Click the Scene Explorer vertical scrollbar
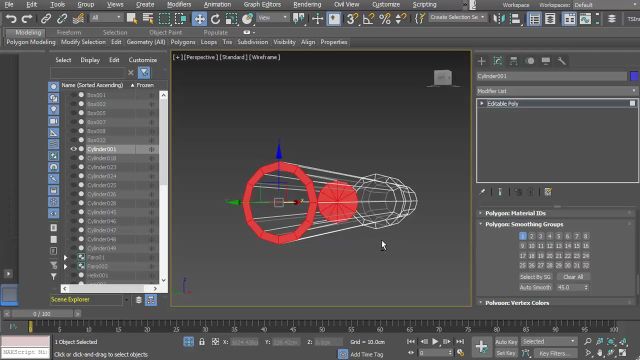 pyautogui.click(x=163, y=188)
